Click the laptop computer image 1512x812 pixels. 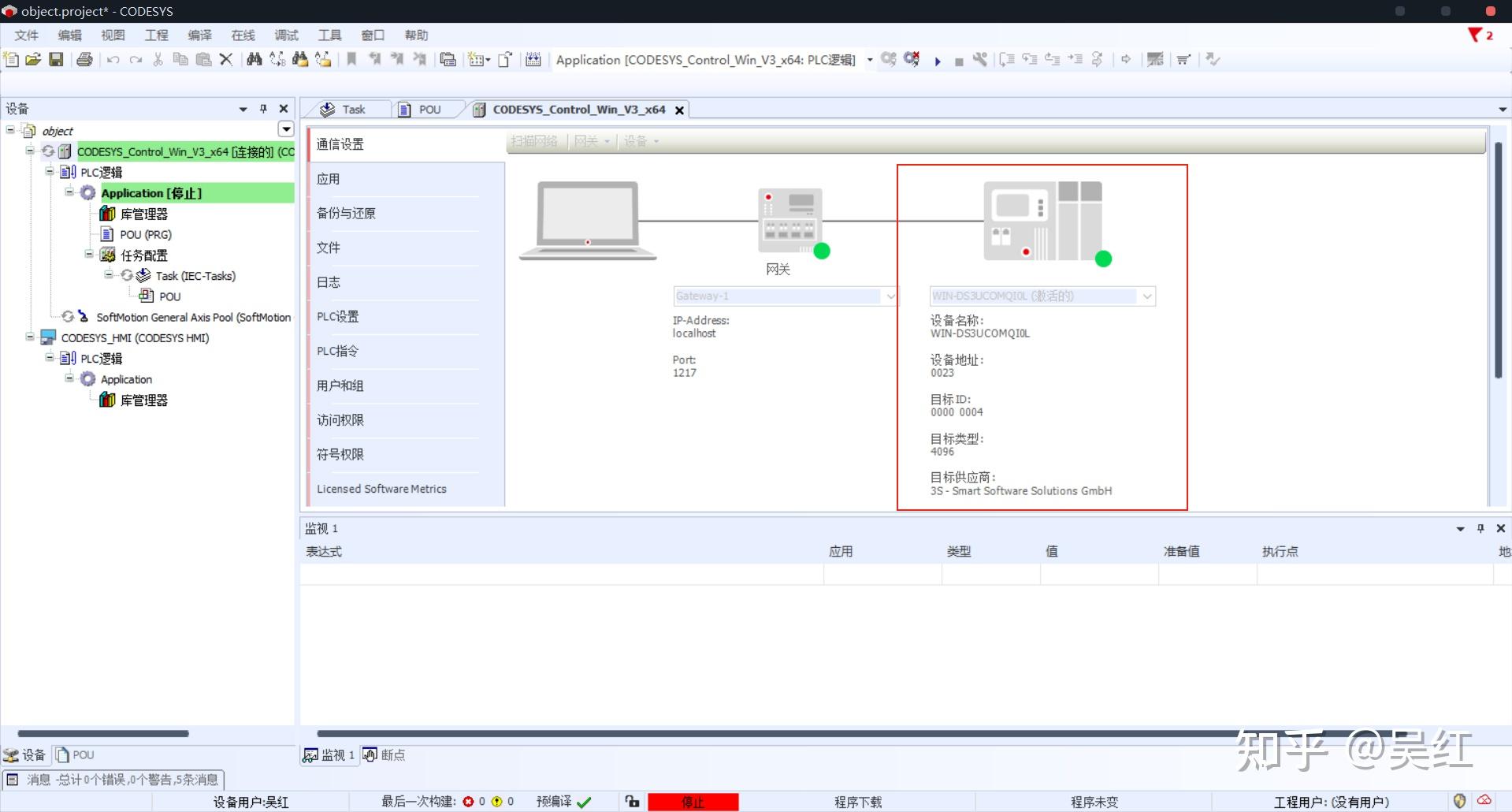click(588, 221)
